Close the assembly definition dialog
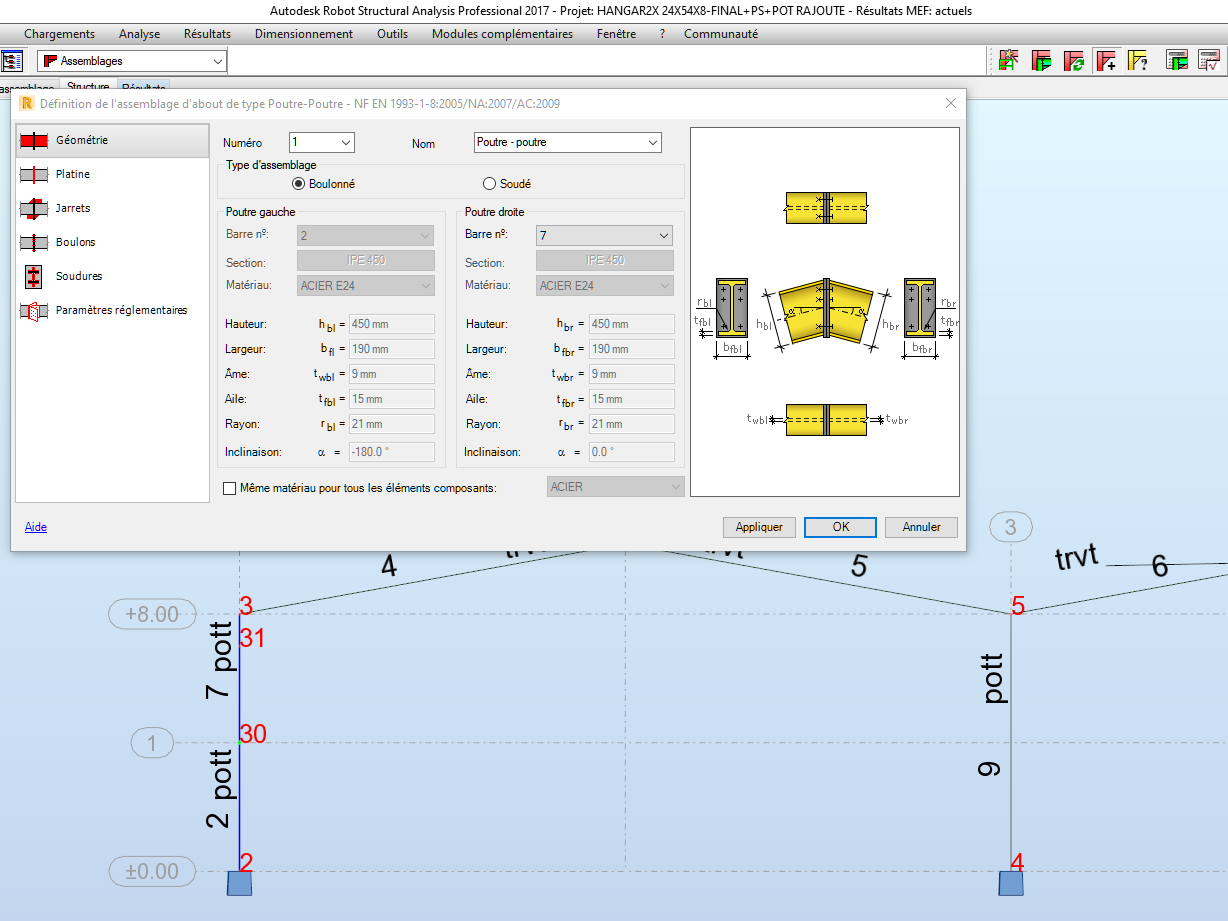 [x=950, y=103]
